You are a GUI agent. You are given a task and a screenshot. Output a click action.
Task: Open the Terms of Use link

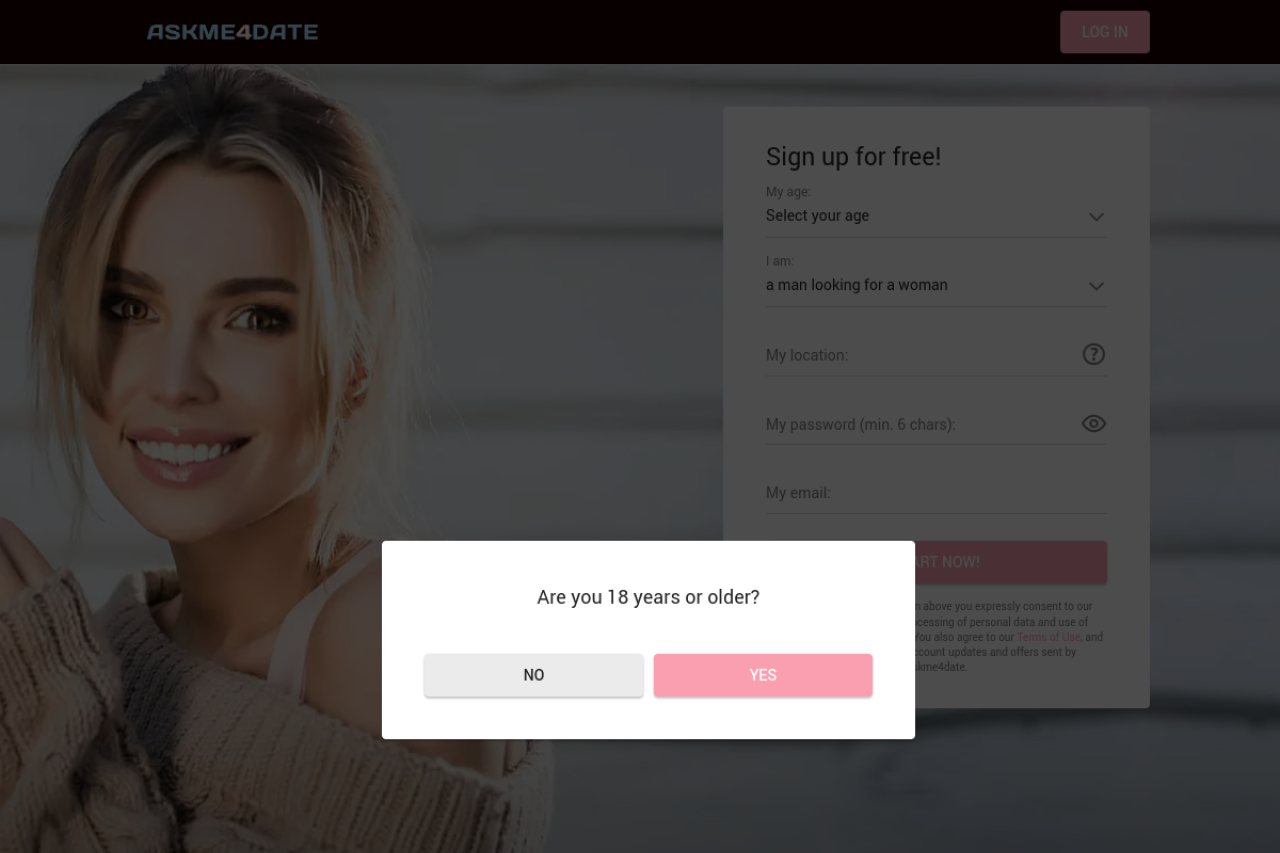[x=1049, y=637]
